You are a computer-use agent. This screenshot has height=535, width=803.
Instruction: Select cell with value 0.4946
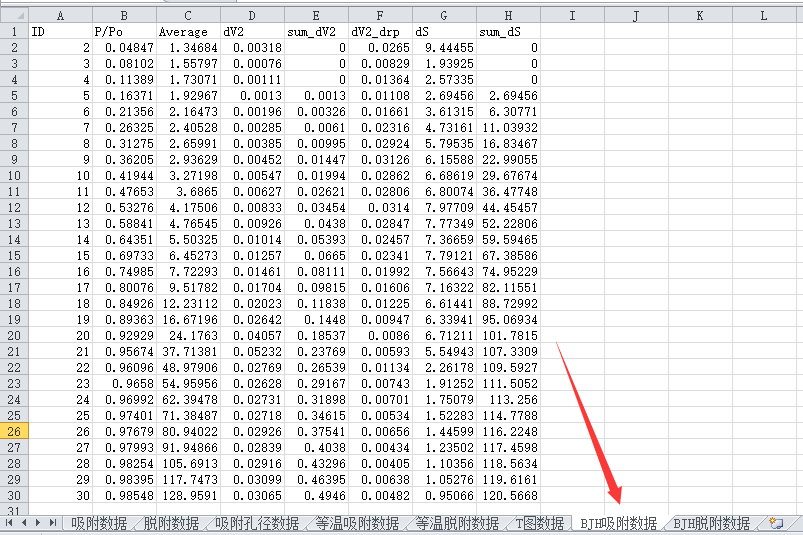click(316, 496)
